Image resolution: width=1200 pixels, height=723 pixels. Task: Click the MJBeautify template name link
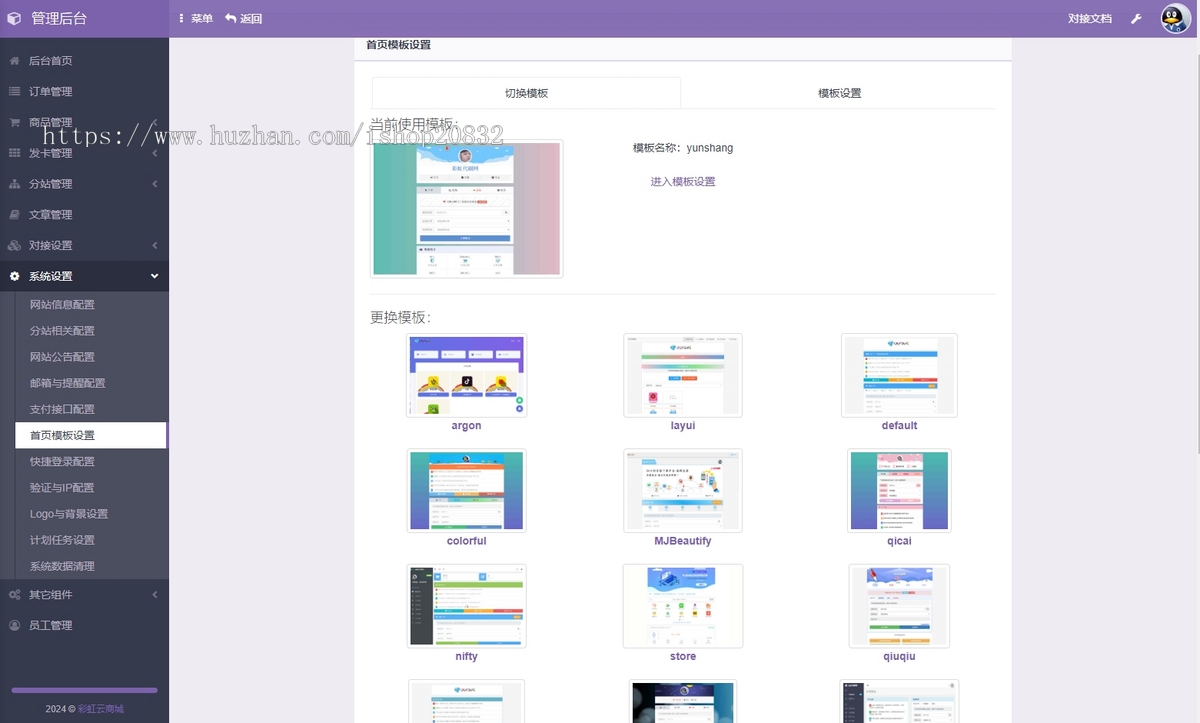coord(683,541)
